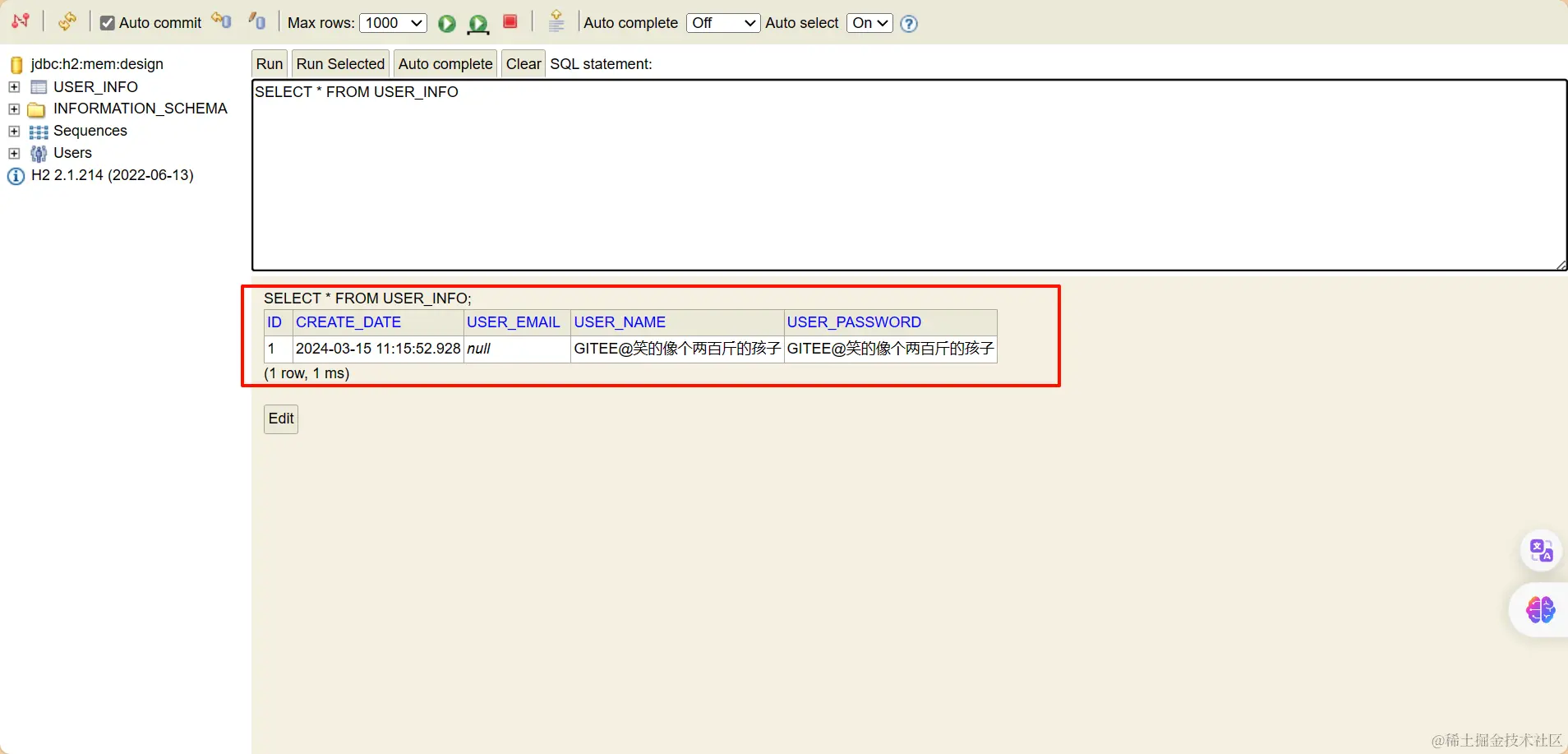This screenshot has height=754, width=1568.
Task: Click the (1 row, 1 ms) result text
Action: coord(307,373)
